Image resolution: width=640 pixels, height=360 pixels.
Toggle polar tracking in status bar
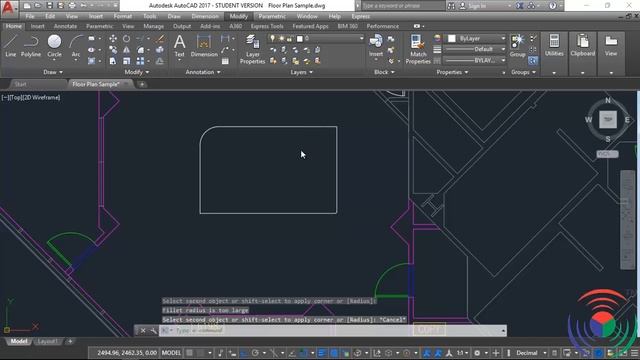click(256, 353)
